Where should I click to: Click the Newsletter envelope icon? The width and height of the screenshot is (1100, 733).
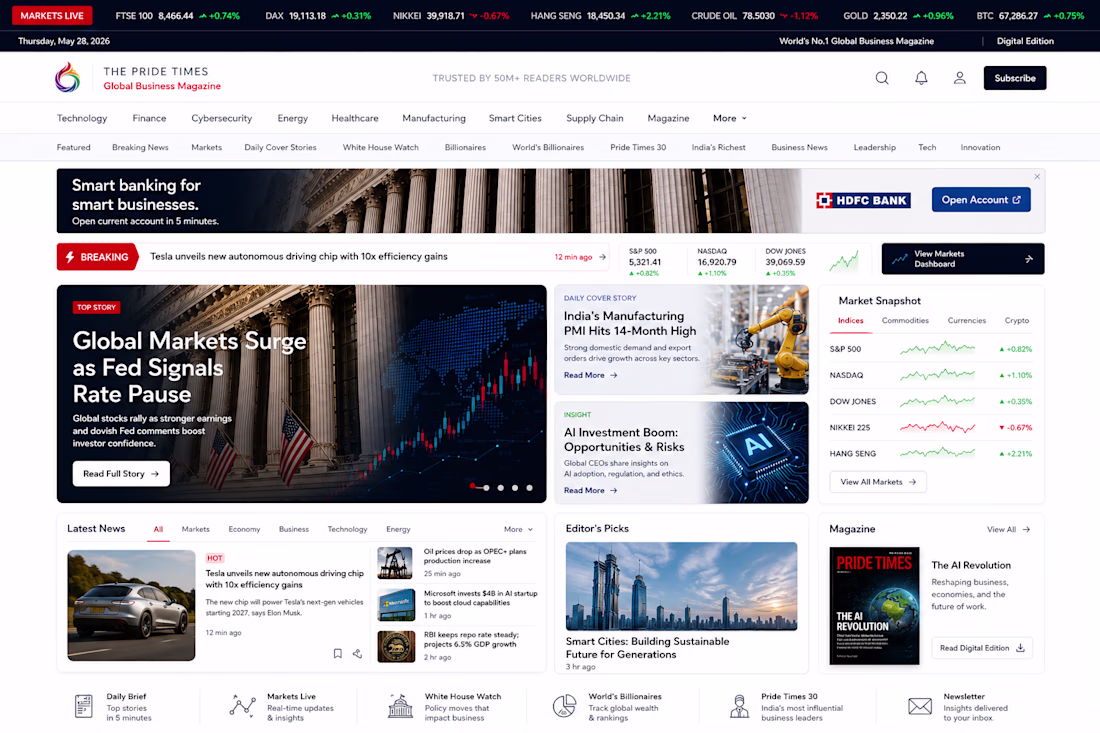(920, 706)
